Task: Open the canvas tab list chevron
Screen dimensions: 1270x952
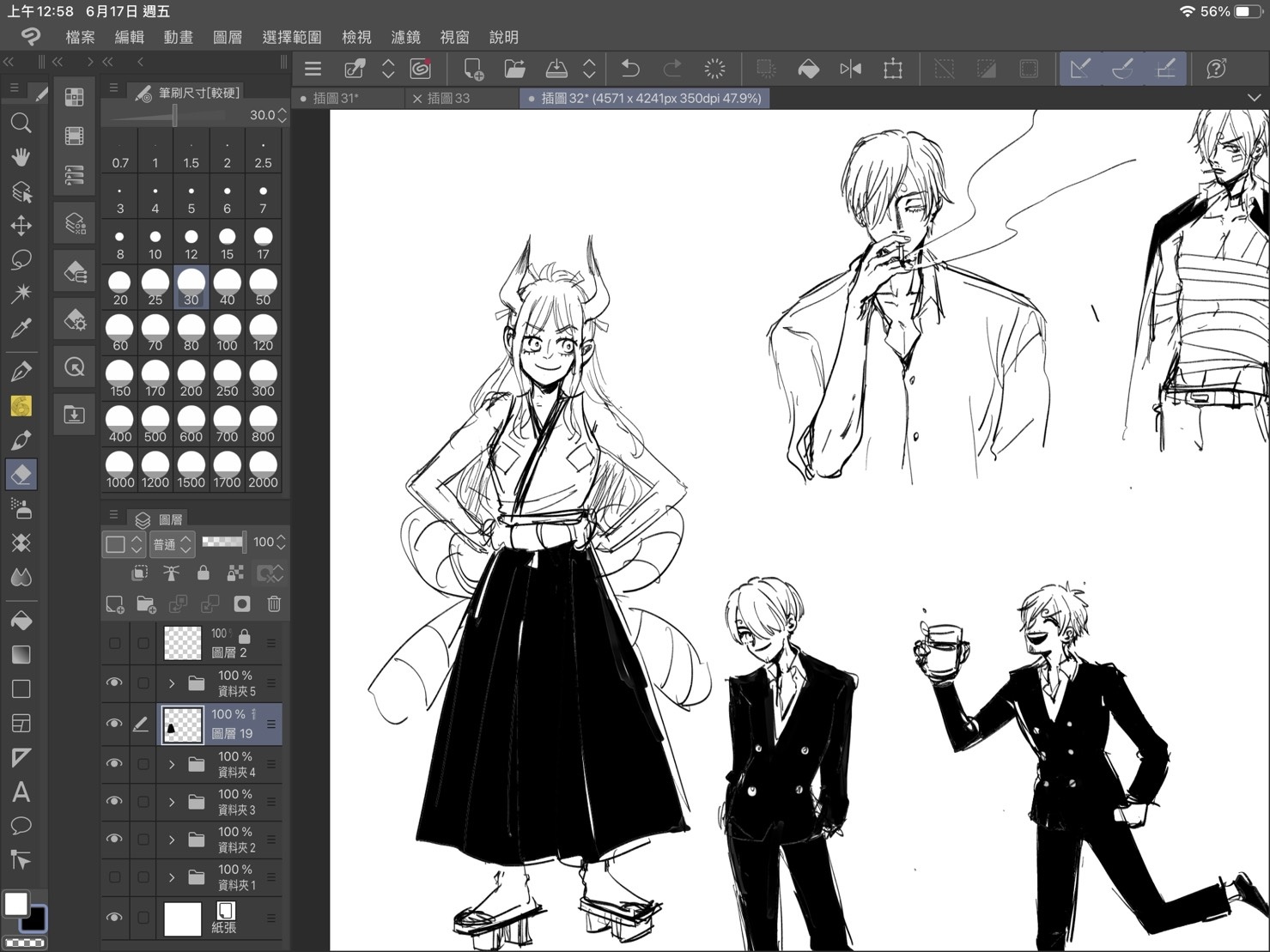Action: click(1254, 98)
